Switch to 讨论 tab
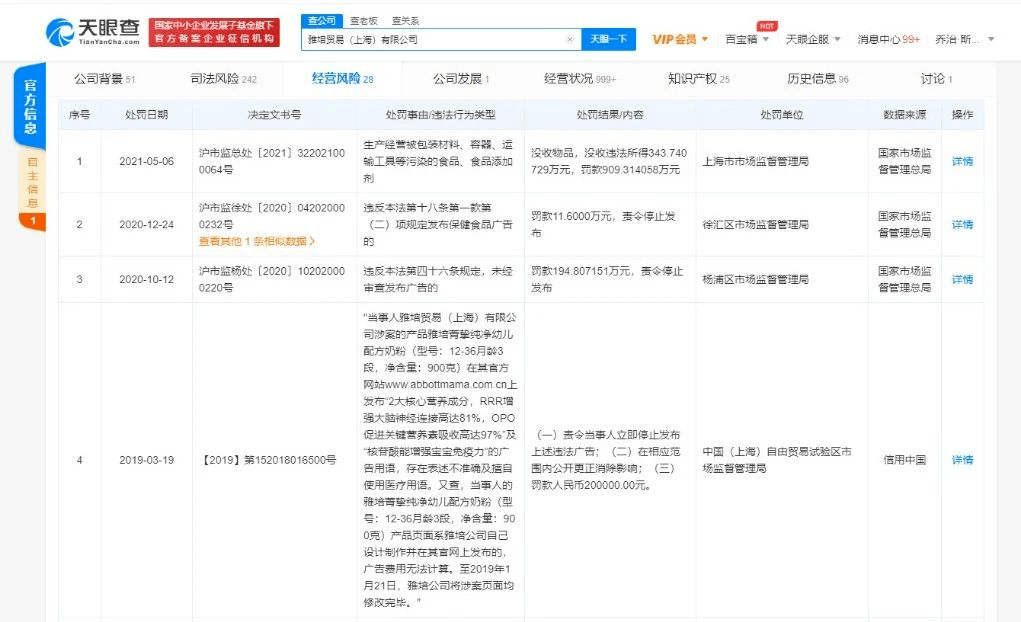 coord(936,79)
